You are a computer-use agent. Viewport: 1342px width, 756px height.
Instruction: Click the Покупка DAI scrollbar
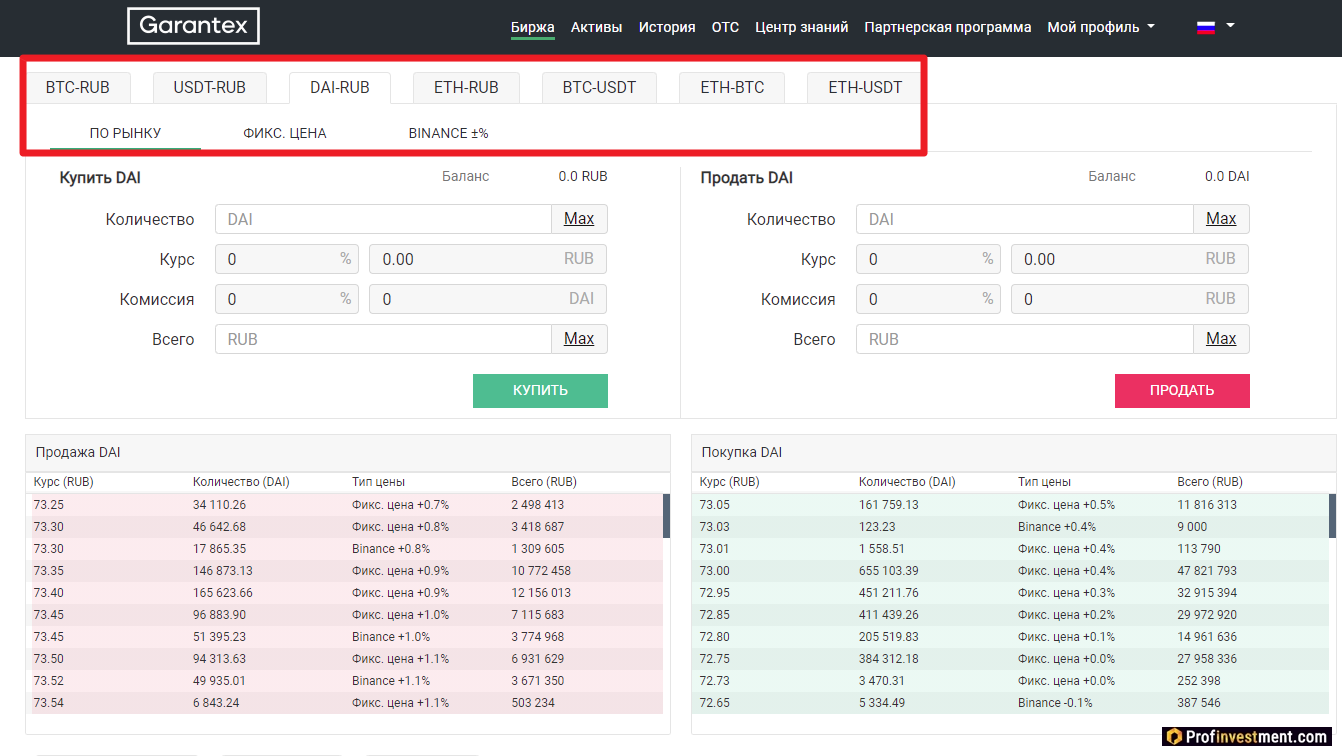(x=1332, y=516)
